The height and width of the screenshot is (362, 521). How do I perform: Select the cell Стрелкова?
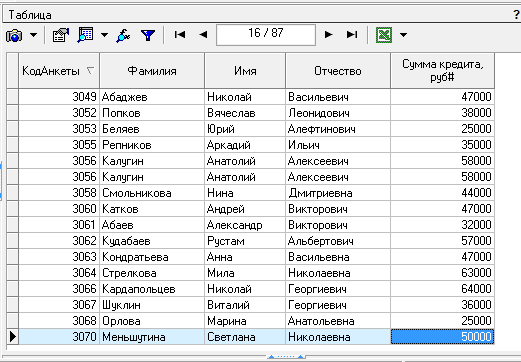152,273
